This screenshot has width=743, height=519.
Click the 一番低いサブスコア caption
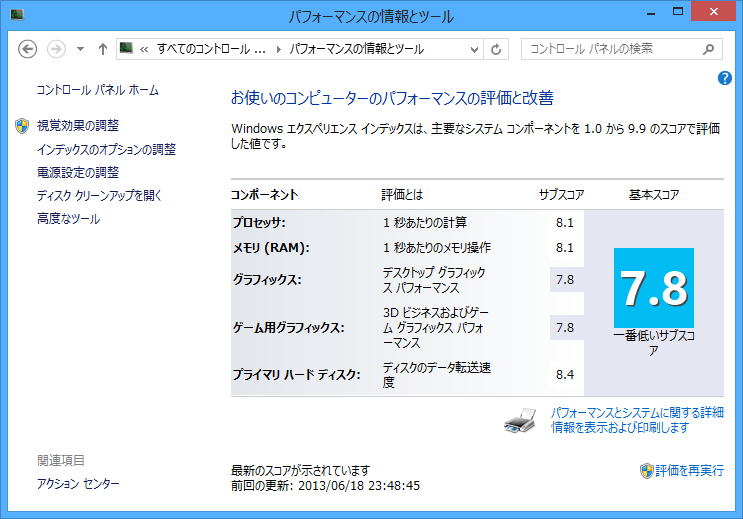pos(654,343)
